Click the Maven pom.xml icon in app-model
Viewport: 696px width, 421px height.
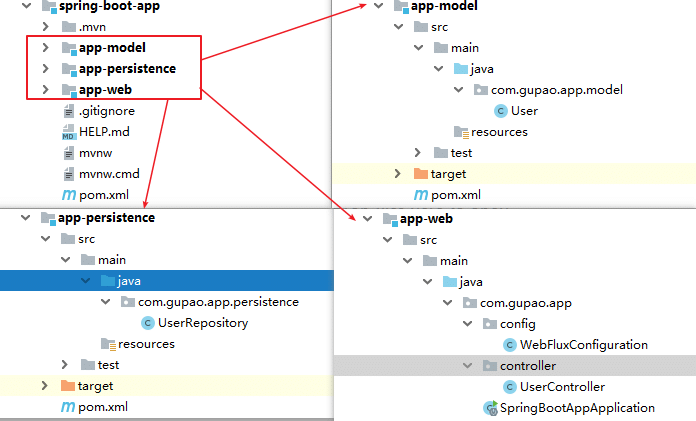pyautogui.click(x=419, y=195)
